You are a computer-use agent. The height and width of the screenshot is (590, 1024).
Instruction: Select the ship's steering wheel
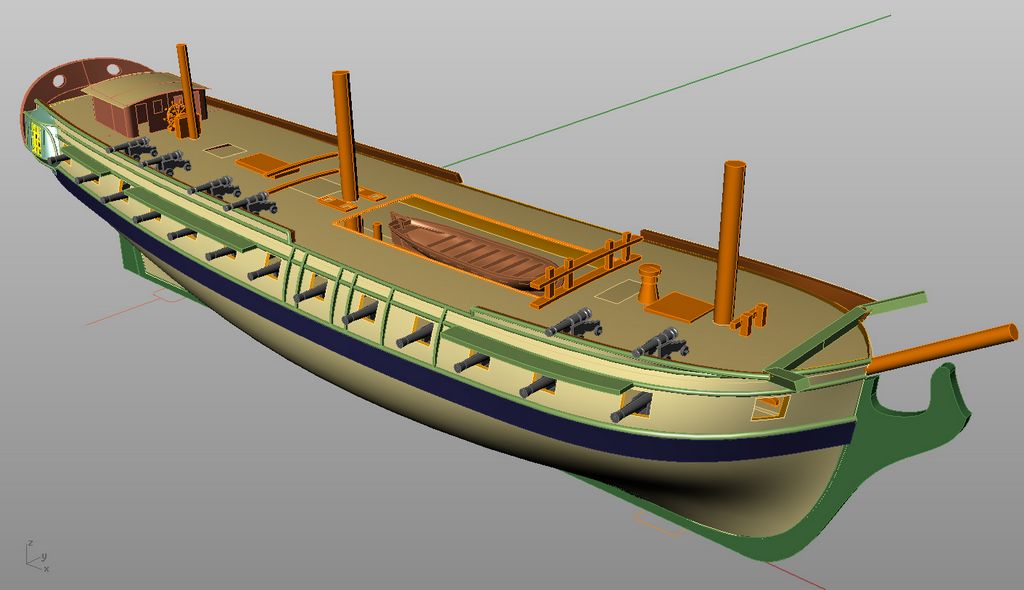point(180,117)
